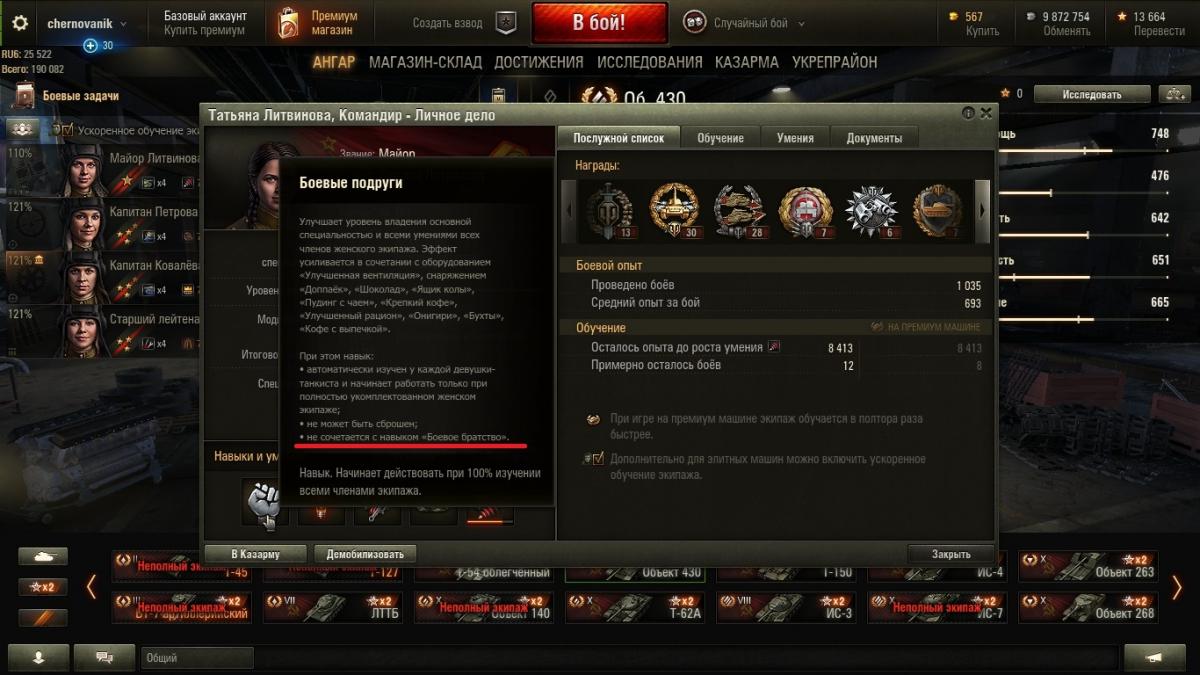1200x675 pixels.
Task: Open the channels chat bubble icon
Action: [104, 657]
